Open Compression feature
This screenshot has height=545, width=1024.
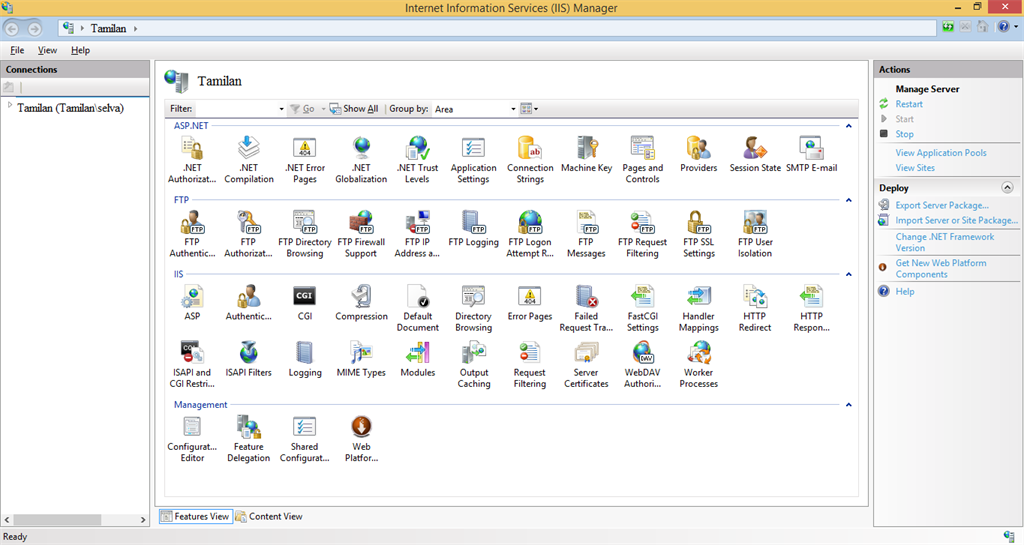point(361,303)
